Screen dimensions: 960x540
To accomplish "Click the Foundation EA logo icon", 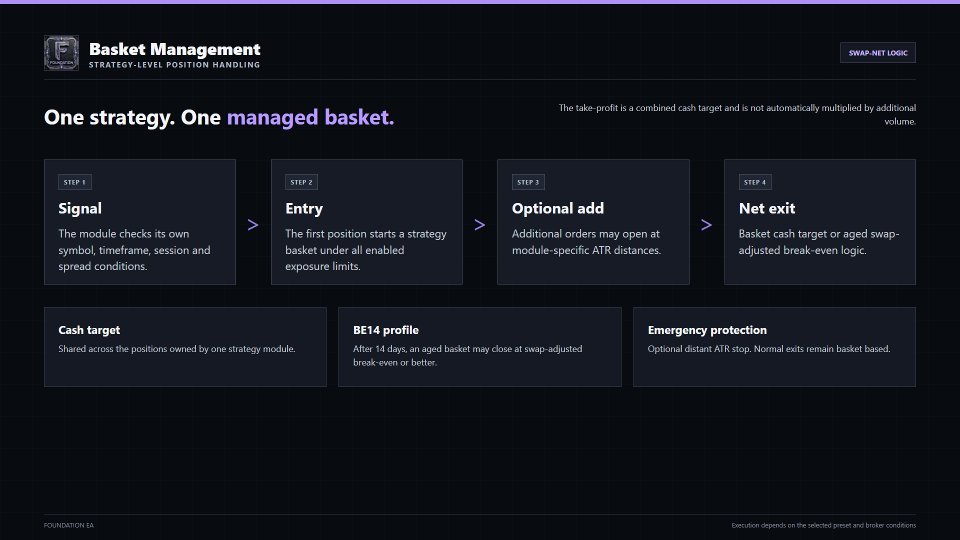I will pyautogui.click(x=61, y=53).
